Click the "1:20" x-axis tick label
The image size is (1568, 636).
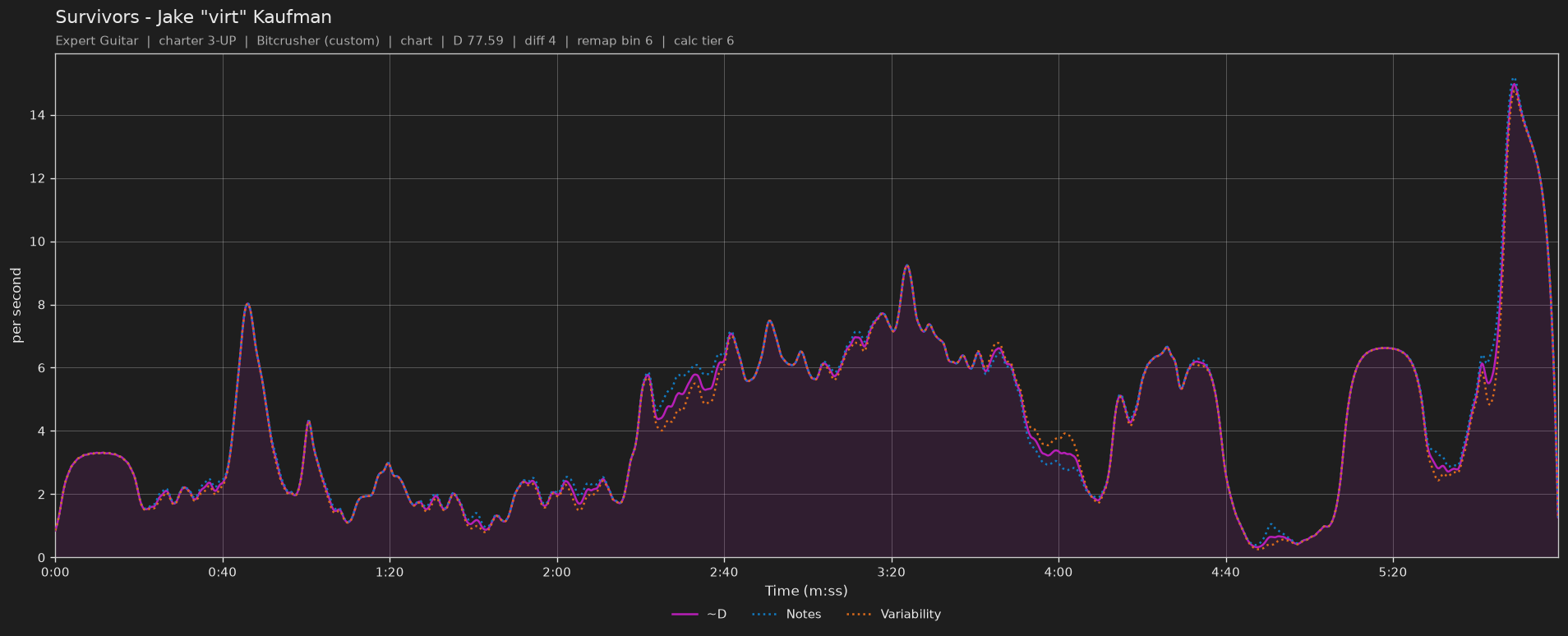point(390,572)
